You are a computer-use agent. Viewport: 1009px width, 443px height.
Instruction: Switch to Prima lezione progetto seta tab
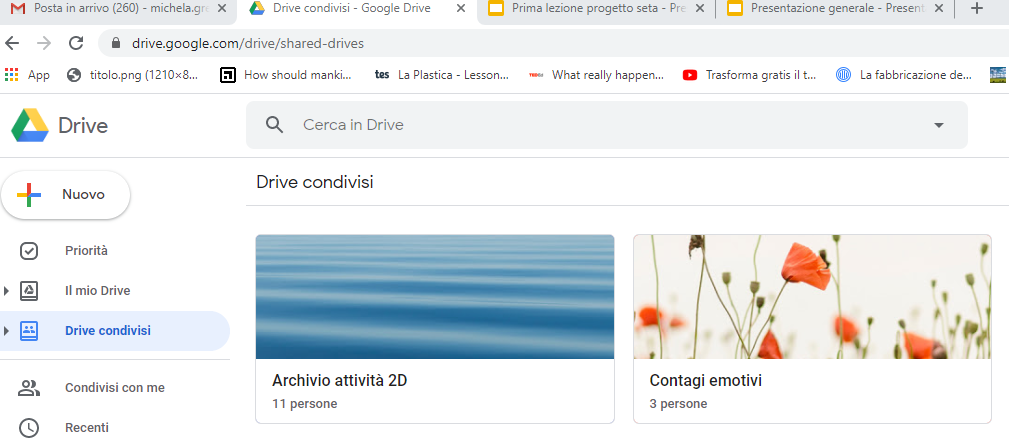[x=595, y=9]
